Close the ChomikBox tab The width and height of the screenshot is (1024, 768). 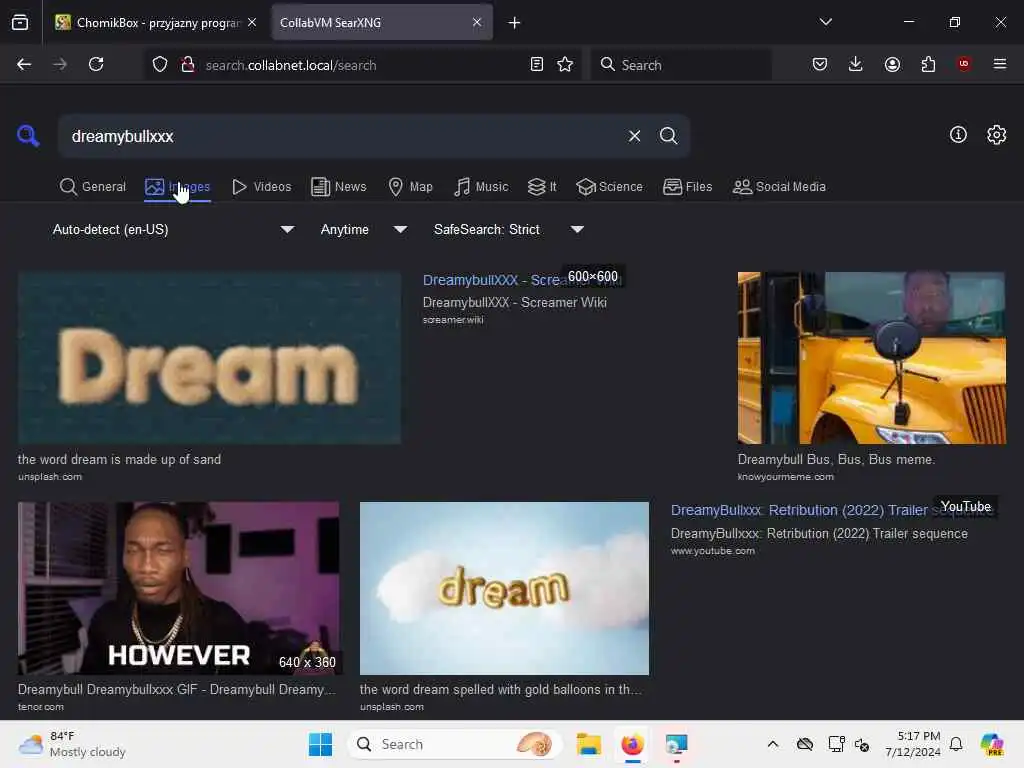click(x=252, y=22)
